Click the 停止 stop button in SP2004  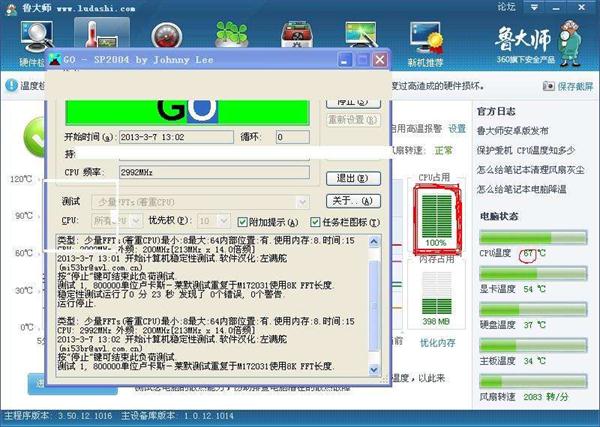[353, 103]
